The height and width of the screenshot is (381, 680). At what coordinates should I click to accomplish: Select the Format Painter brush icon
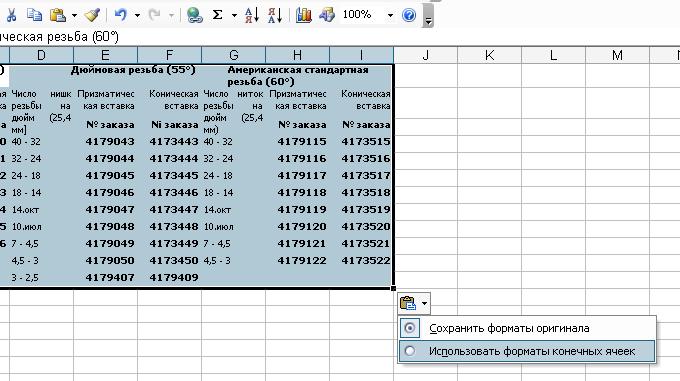pos(92,15)
